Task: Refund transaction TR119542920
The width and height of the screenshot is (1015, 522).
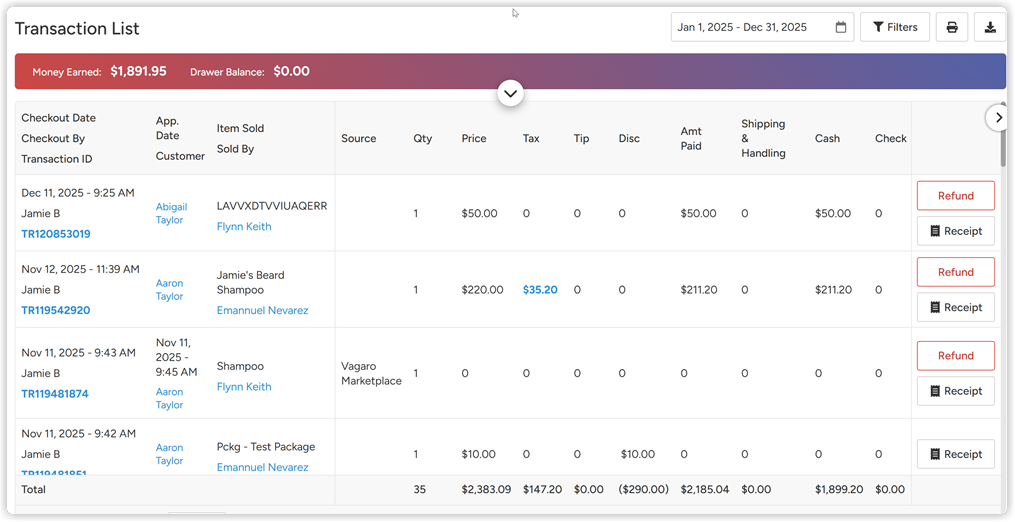Action: [955, 272]
